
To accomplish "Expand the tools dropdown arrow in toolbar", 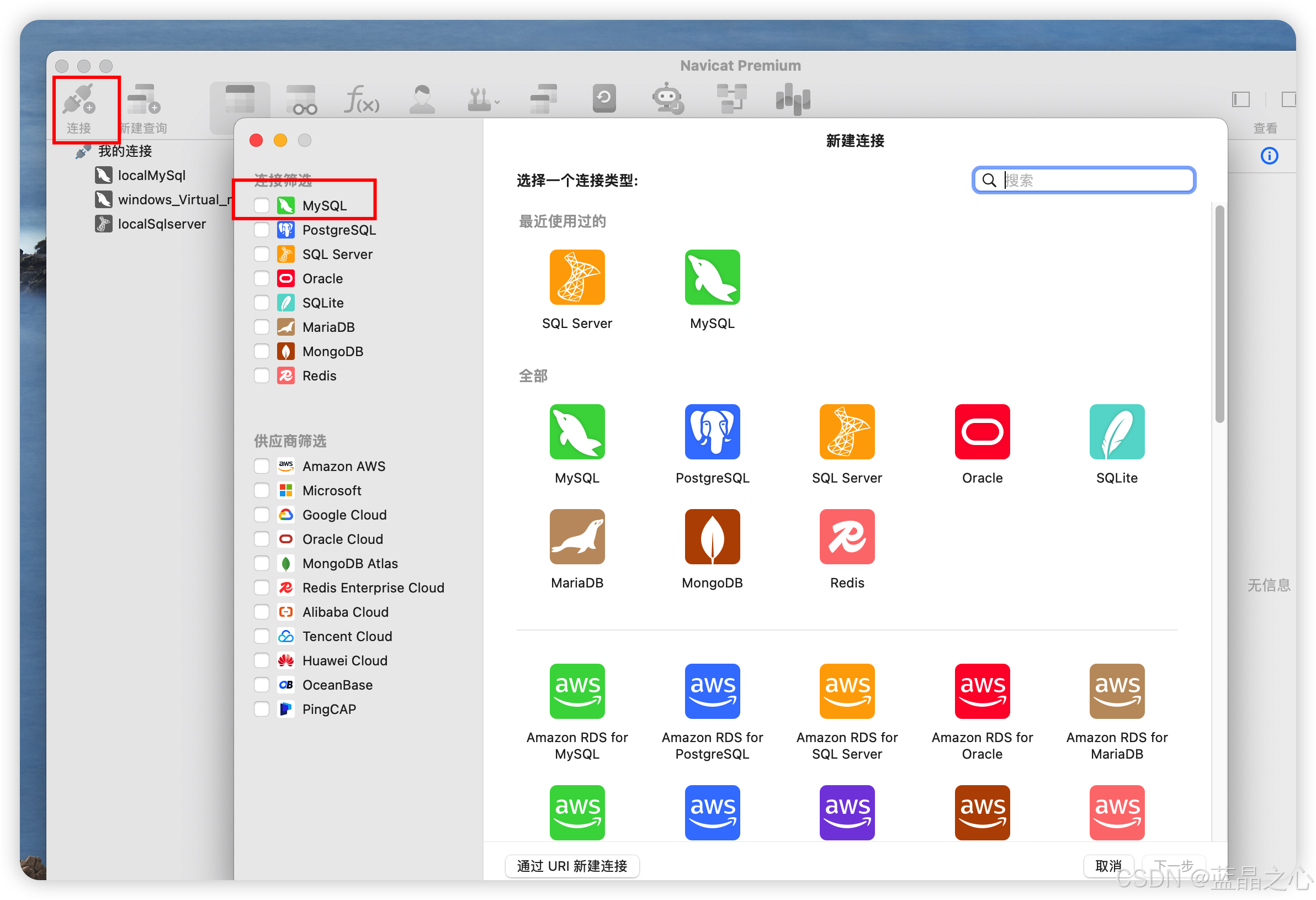I will pyautogui.click(x=497, y=103).
